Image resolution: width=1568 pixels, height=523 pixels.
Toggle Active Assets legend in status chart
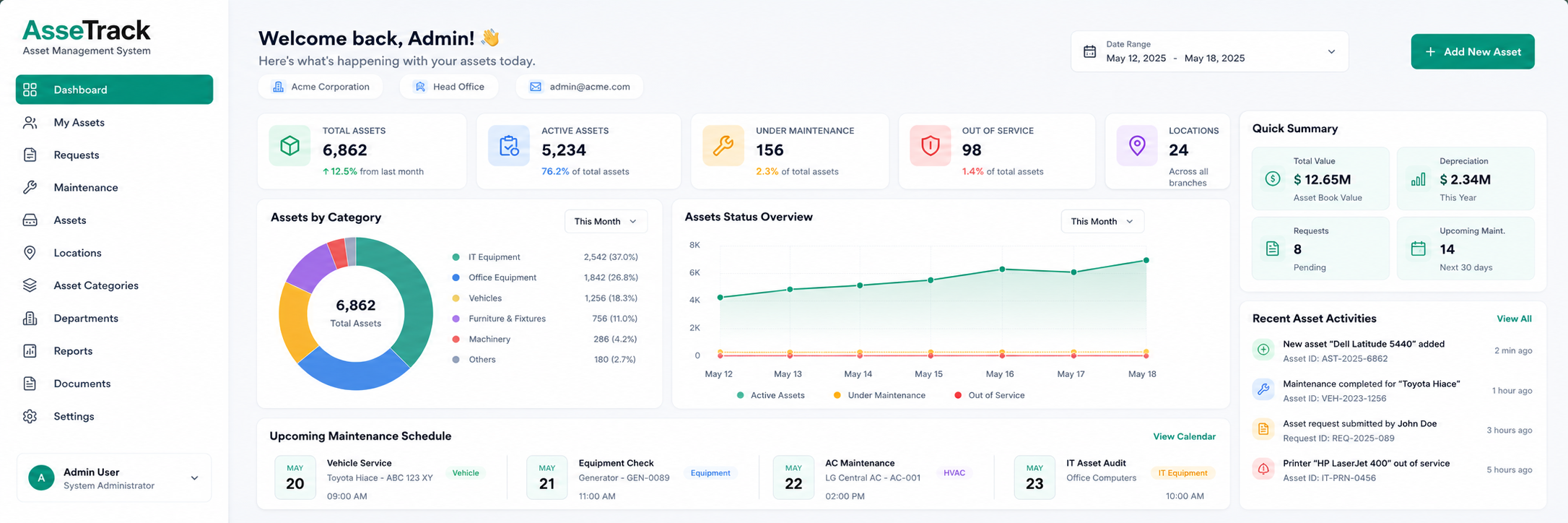coord(770,395)
